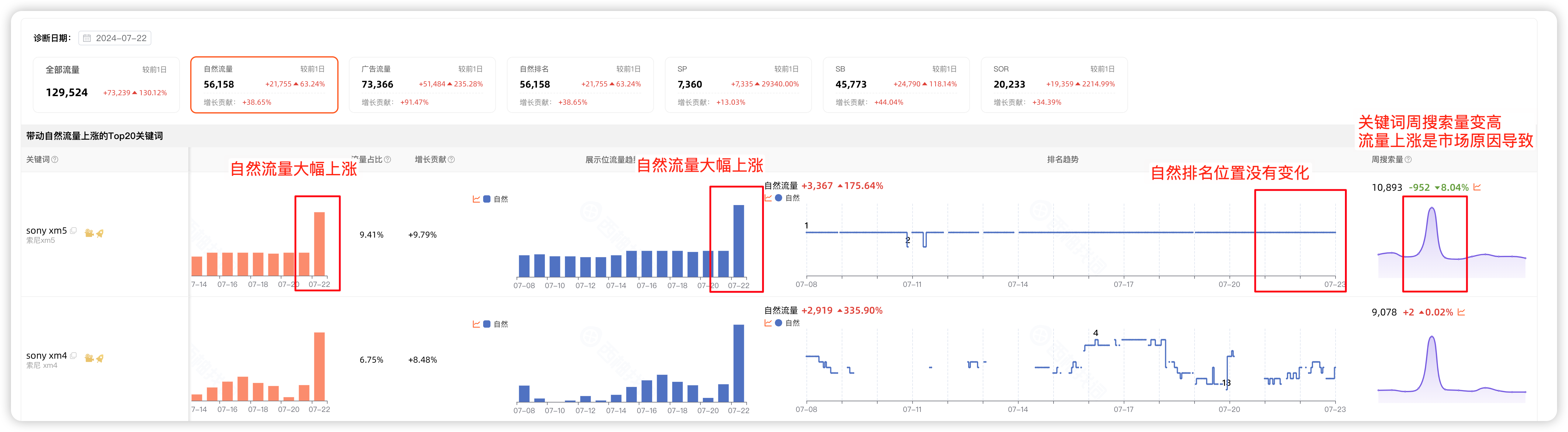Image resolution: width=1568 pixels, height=432 pixels.
Task: Select the SP metric card
Action: 738,85
